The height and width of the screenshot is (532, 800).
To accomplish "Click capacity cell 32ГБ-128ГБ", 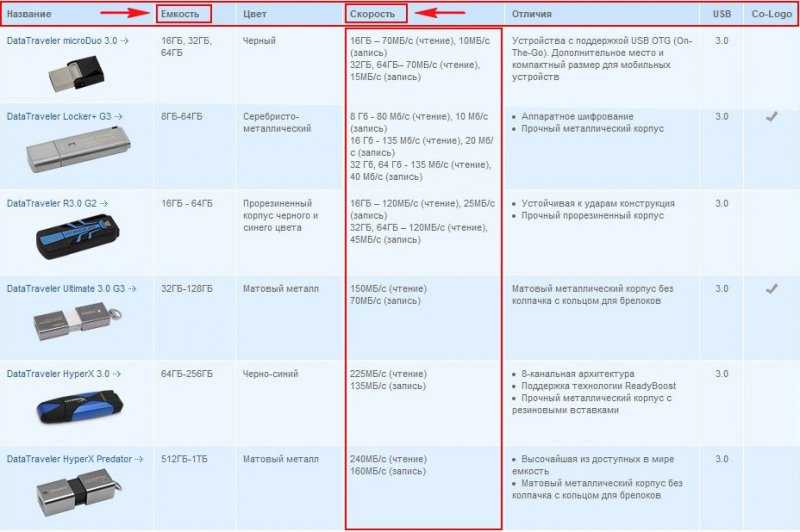I will point(187,289).
